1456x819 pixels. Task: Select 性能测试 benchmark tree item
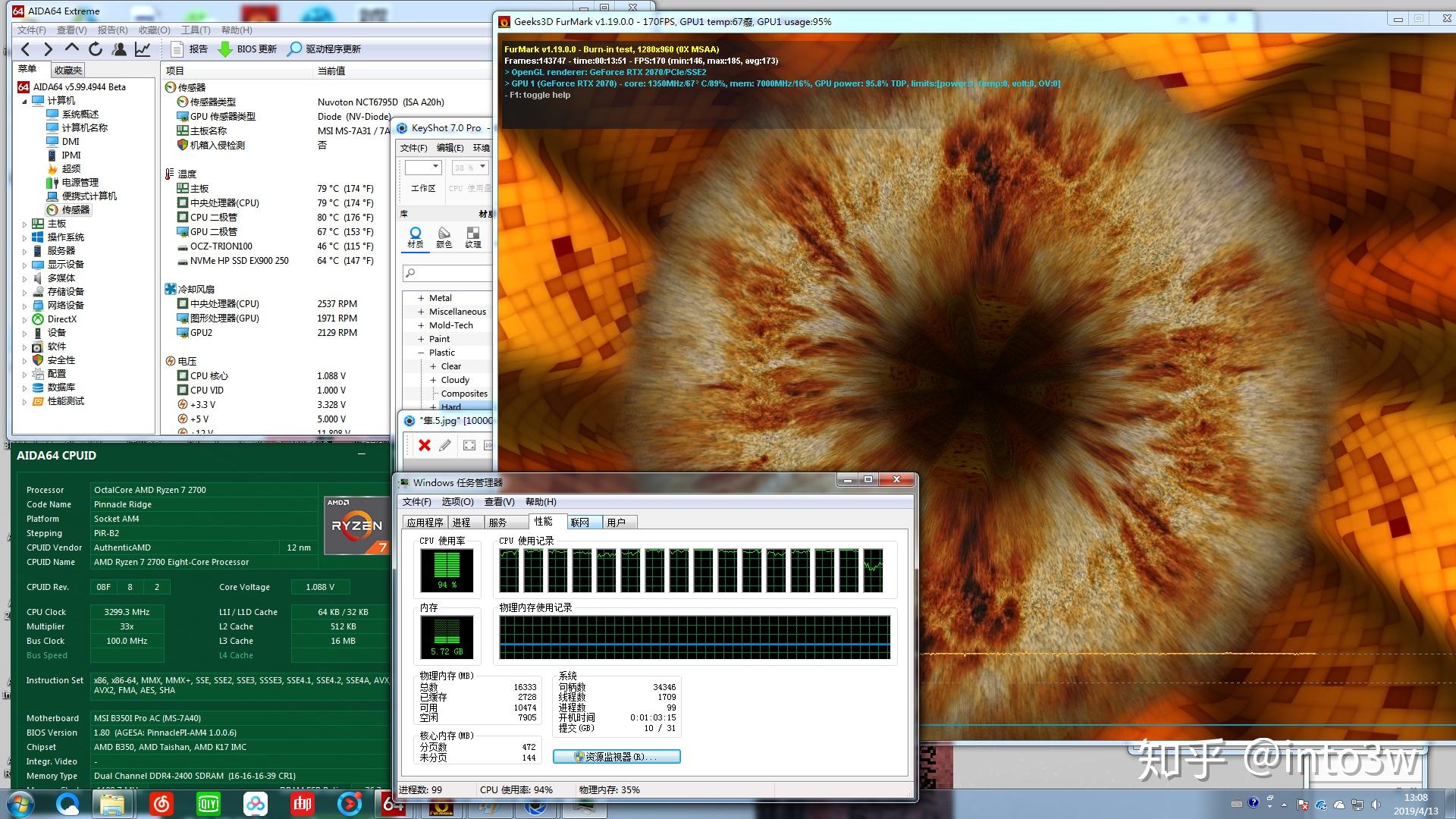tap(65, 401)
